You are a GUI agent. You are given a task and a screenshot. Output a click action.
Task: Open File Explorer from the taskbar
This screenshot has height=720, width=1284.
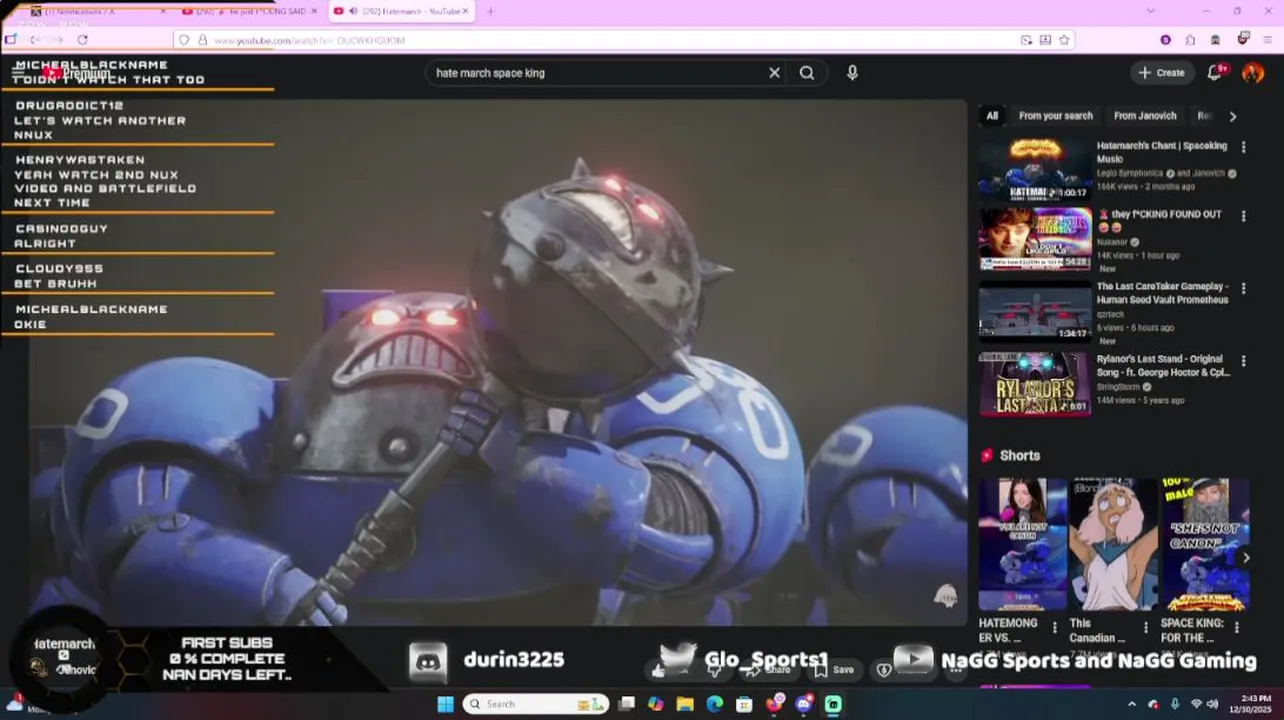pos(685,704)
